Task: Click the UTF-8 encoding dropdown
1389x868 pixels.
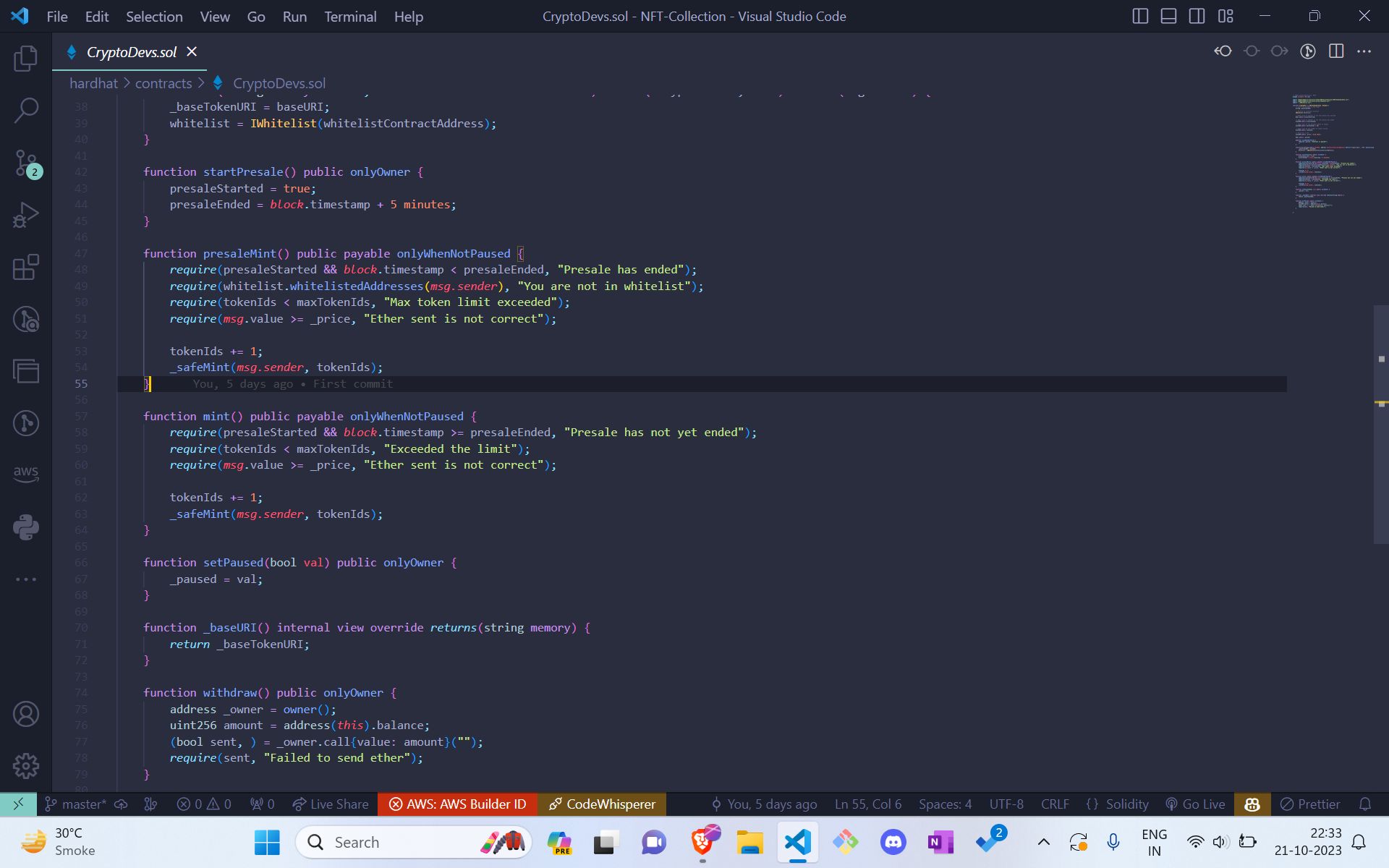Action: [x=1007, y=803]
